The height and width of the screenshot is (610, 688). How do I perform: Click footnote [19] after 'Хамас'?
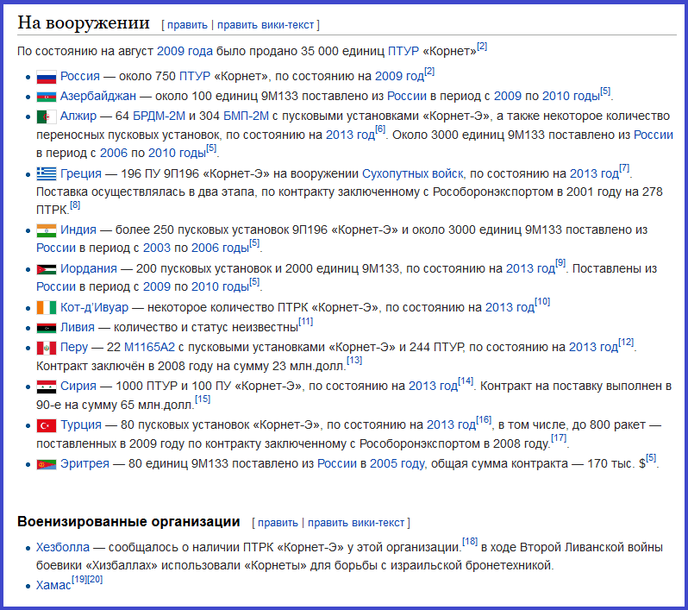79,580
